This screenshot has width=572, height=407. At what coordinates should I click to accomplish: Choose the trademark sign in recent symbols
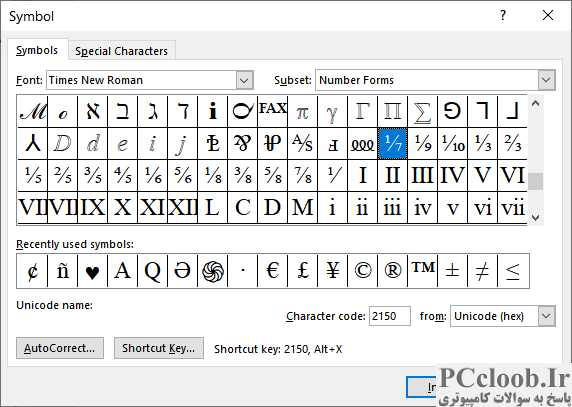coord(423,271)
